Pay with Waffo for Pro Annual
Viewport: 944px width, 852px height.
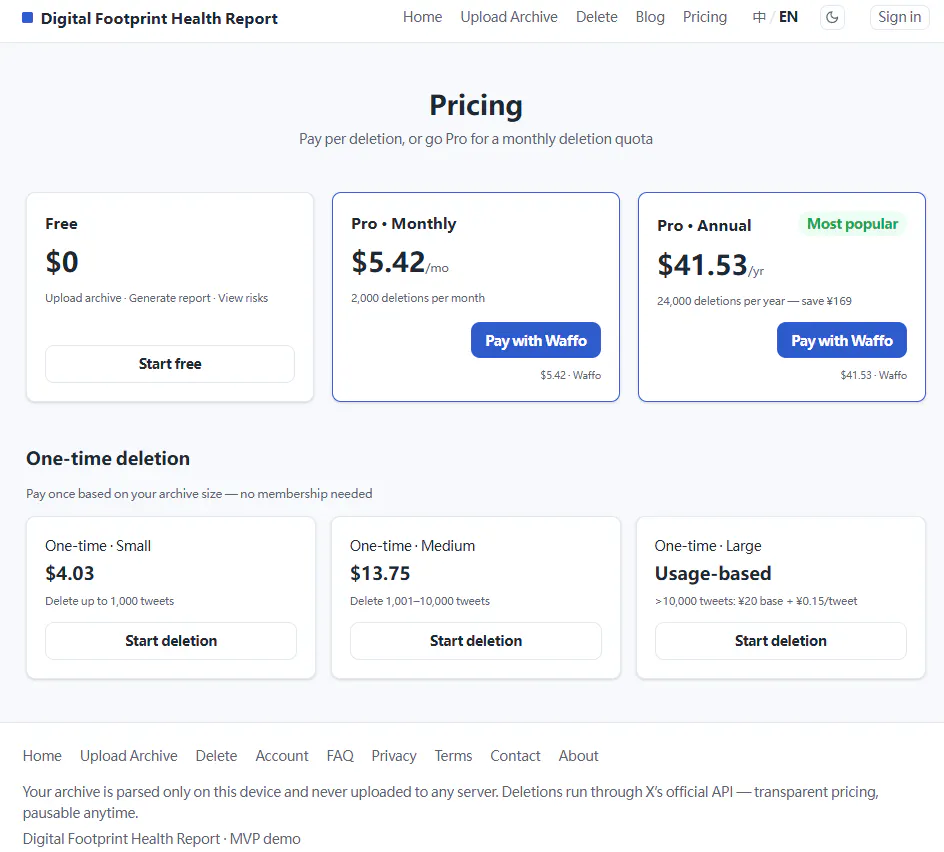tap(842, 340)
